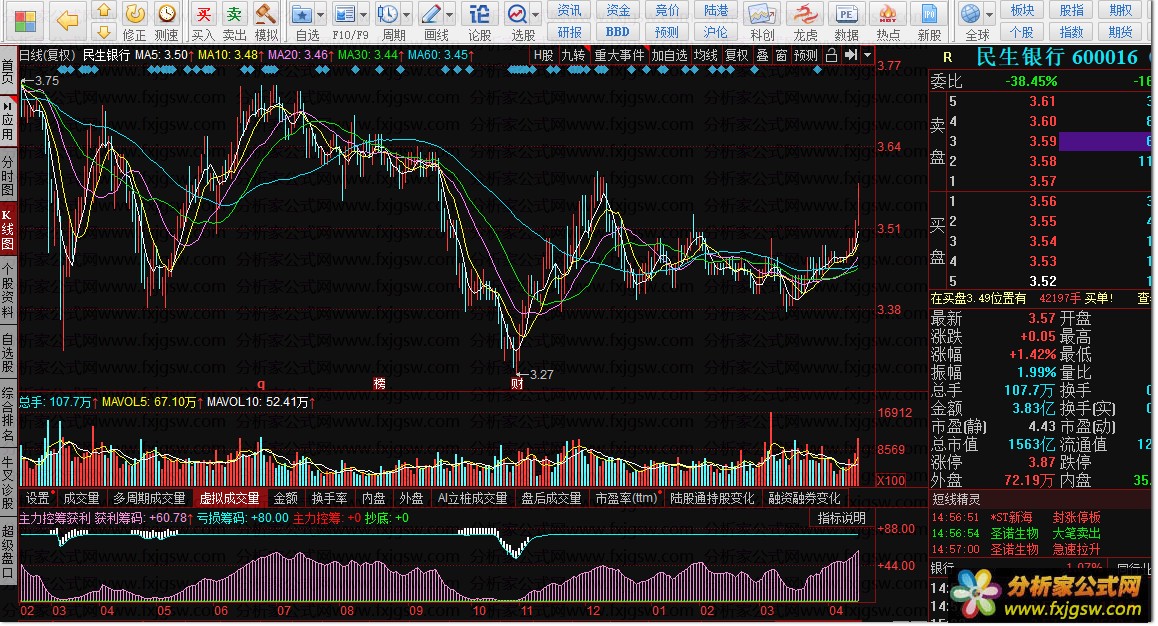The height and width of the screenshot is (626, 1158).
Task: Open the 科创 chart icon
Action: pos(761,14)
